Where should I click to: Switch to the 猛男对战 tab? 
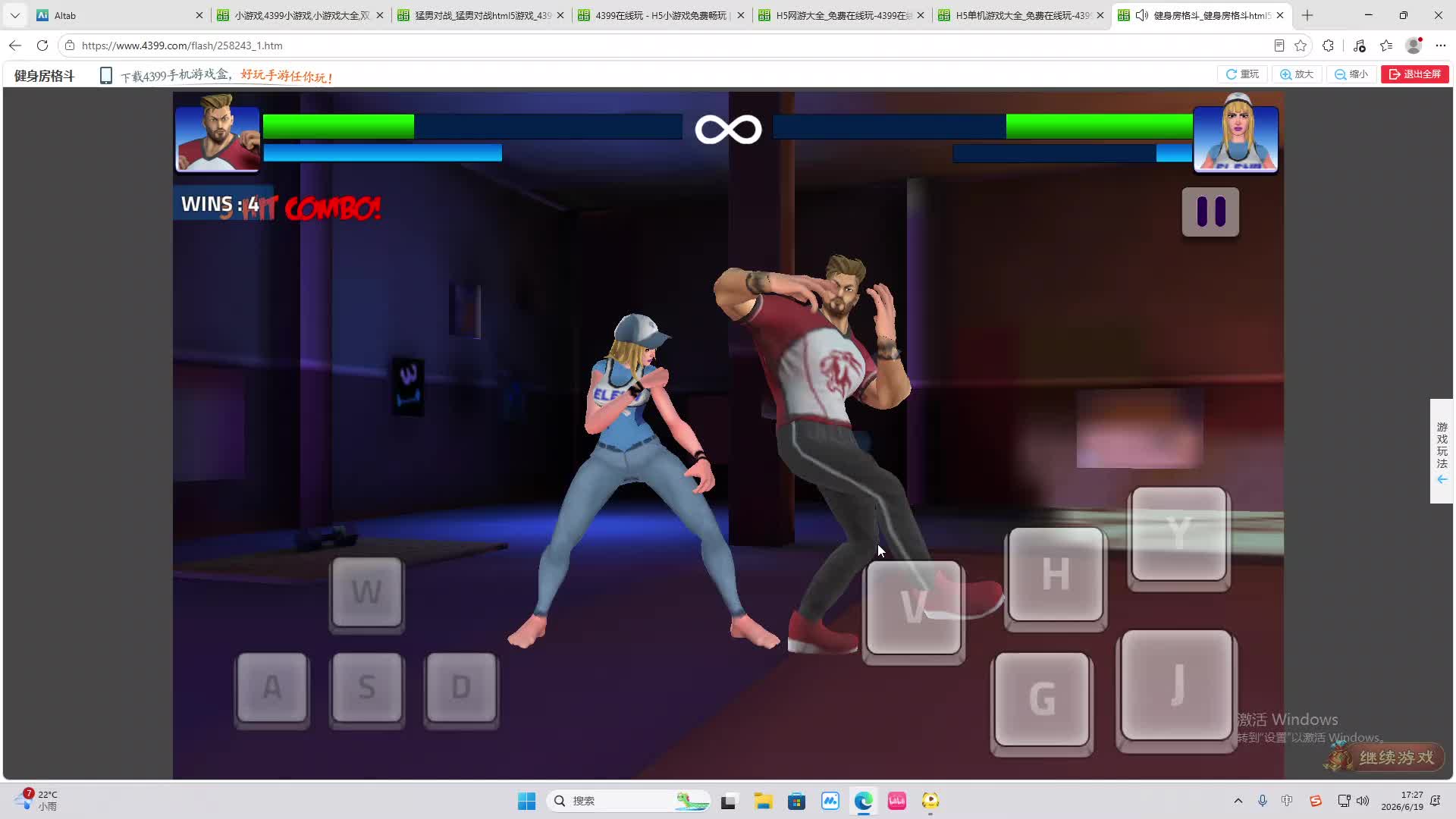pyautogui.click(x=482, y=15)
